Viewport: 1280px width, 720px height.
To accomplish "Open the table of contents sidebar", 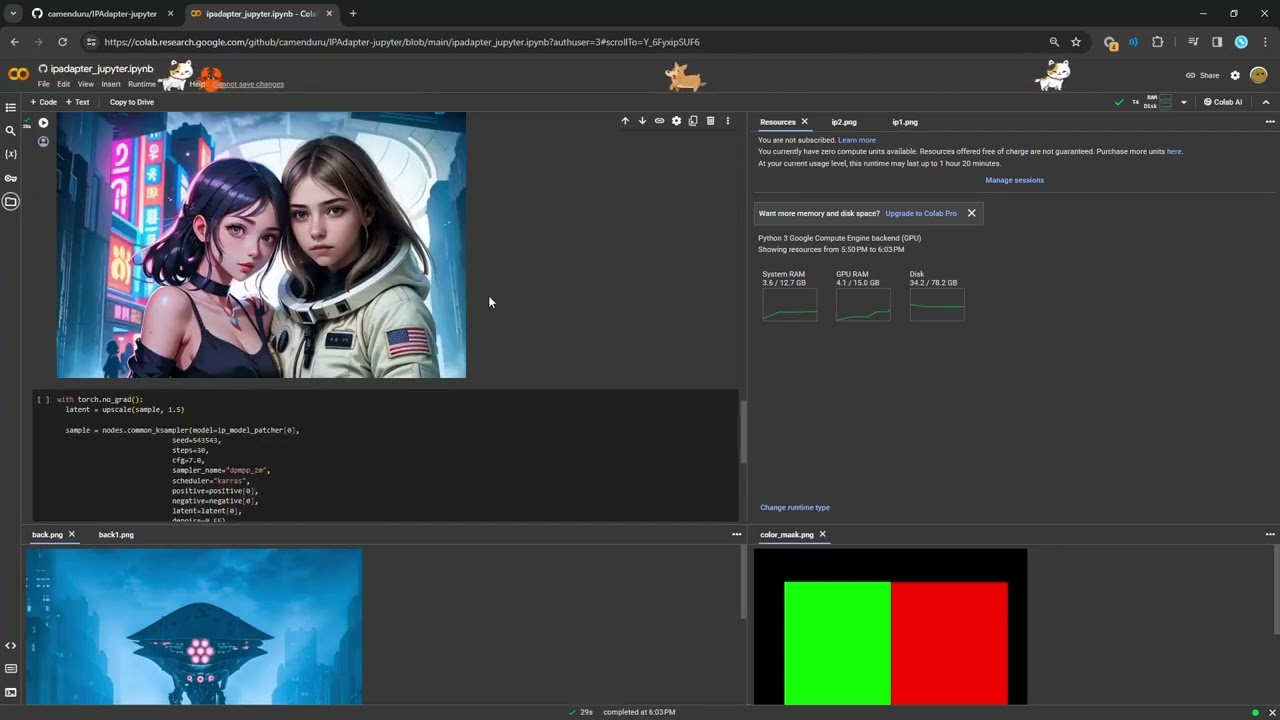I will click(x=11, y=107).
